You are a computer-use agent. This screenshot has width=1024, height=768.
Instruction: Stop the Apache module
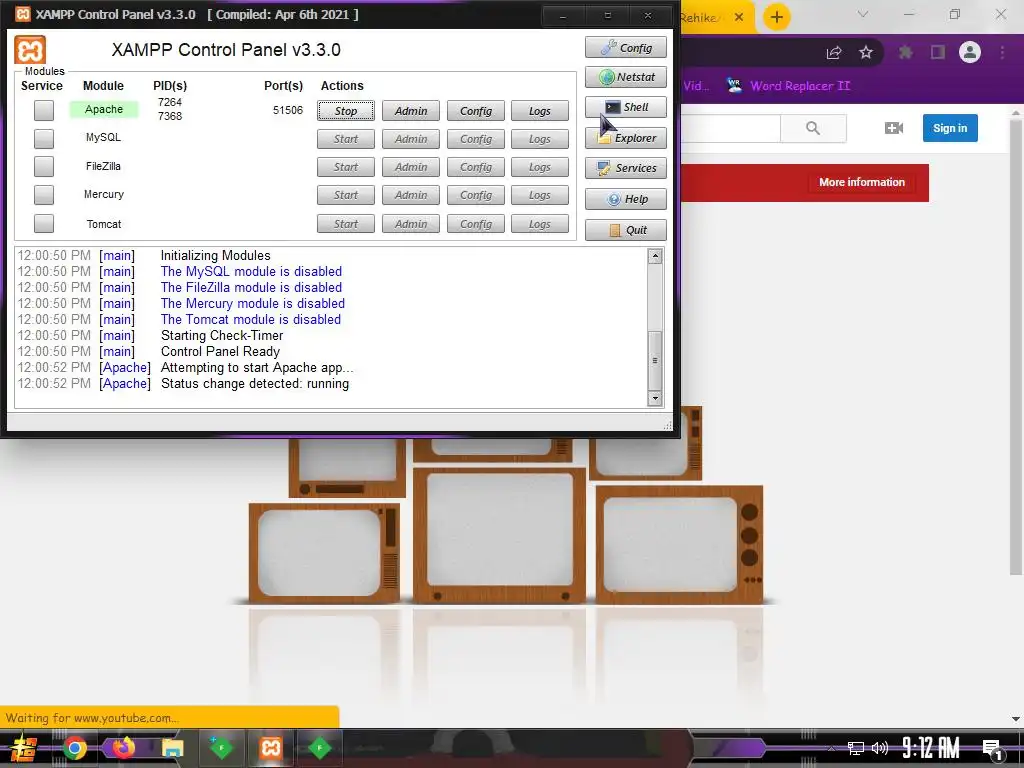(x=346, y=111)
